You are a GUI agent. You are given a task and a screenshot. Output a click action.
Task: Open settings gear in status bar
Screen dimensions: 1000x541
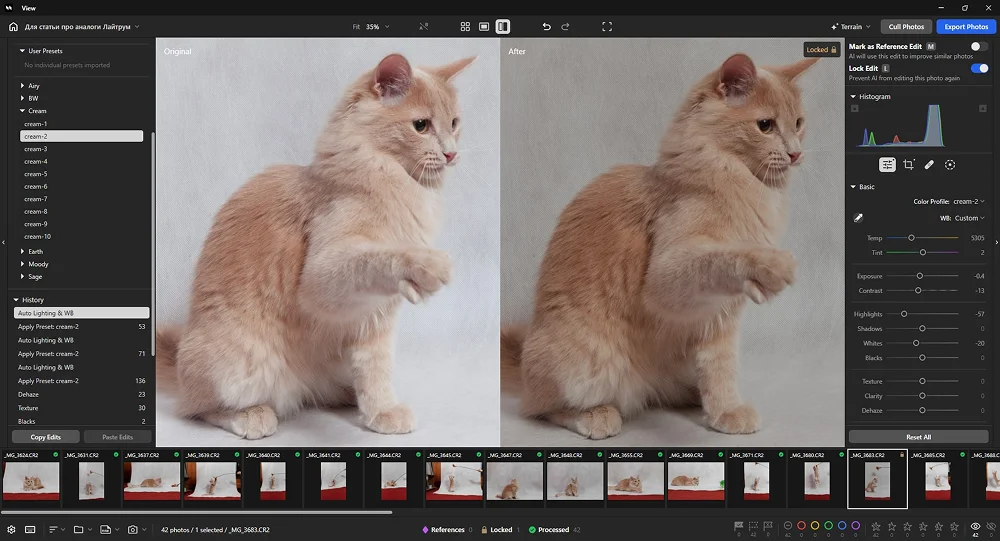11,529
